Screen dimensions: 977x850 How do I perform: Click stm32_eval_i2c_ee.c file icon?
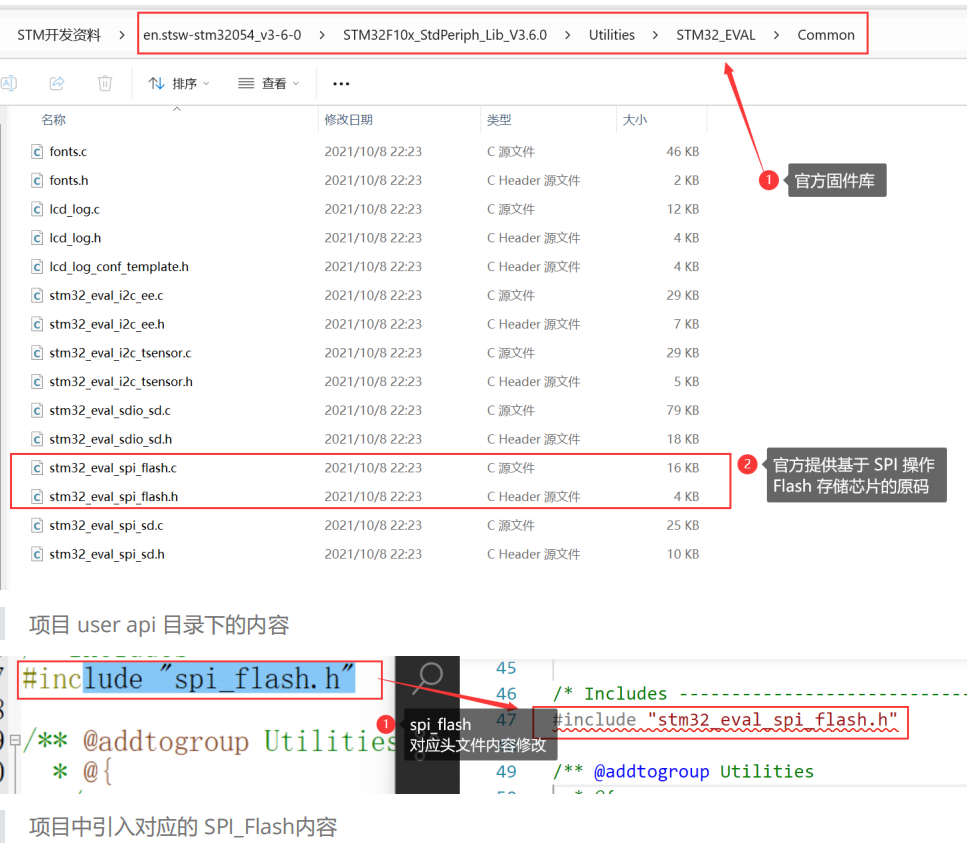point(37,295)
